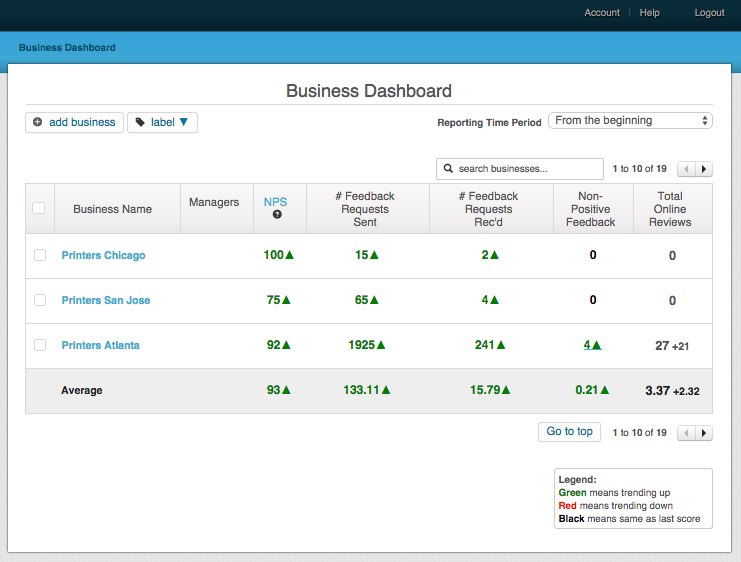
Task: Click the plus icon on add business
Action: 37,122
